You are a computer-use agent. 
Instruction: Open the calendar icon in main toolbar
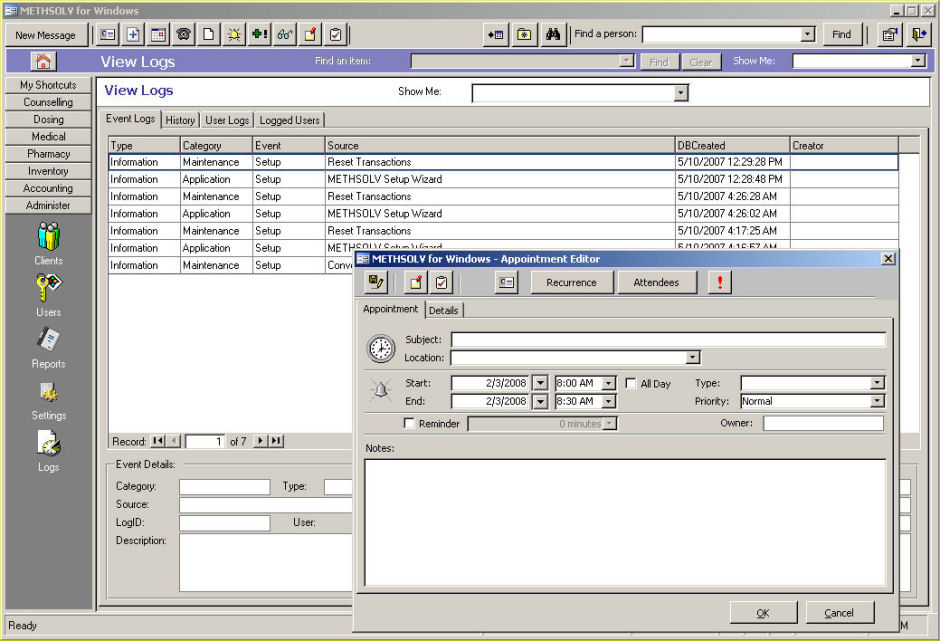[158, 35]
